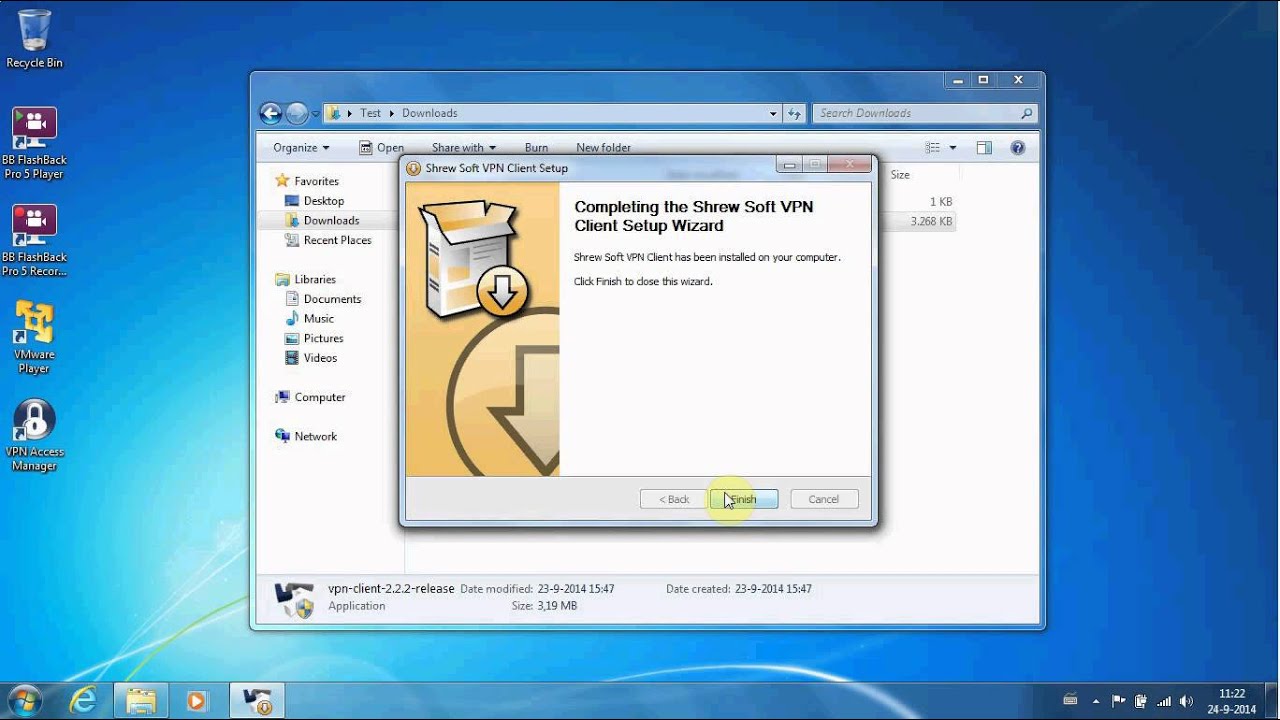This screenshot has height=720, width=1280.
Task: Select the file row showing 3.268 KB
Action: click(x=917, y=221)
